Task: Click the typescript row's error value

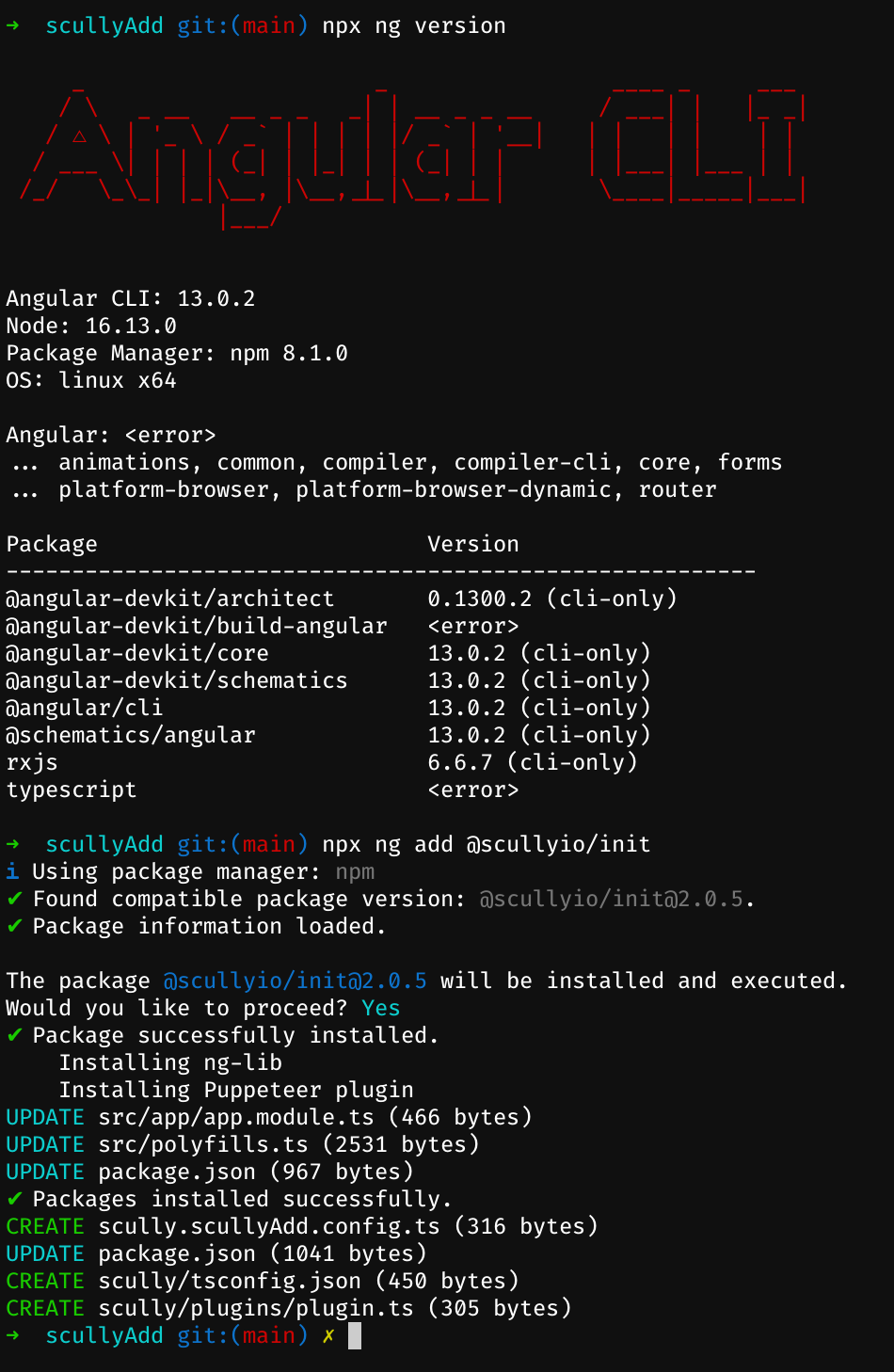Action: [x=473, y=790]
